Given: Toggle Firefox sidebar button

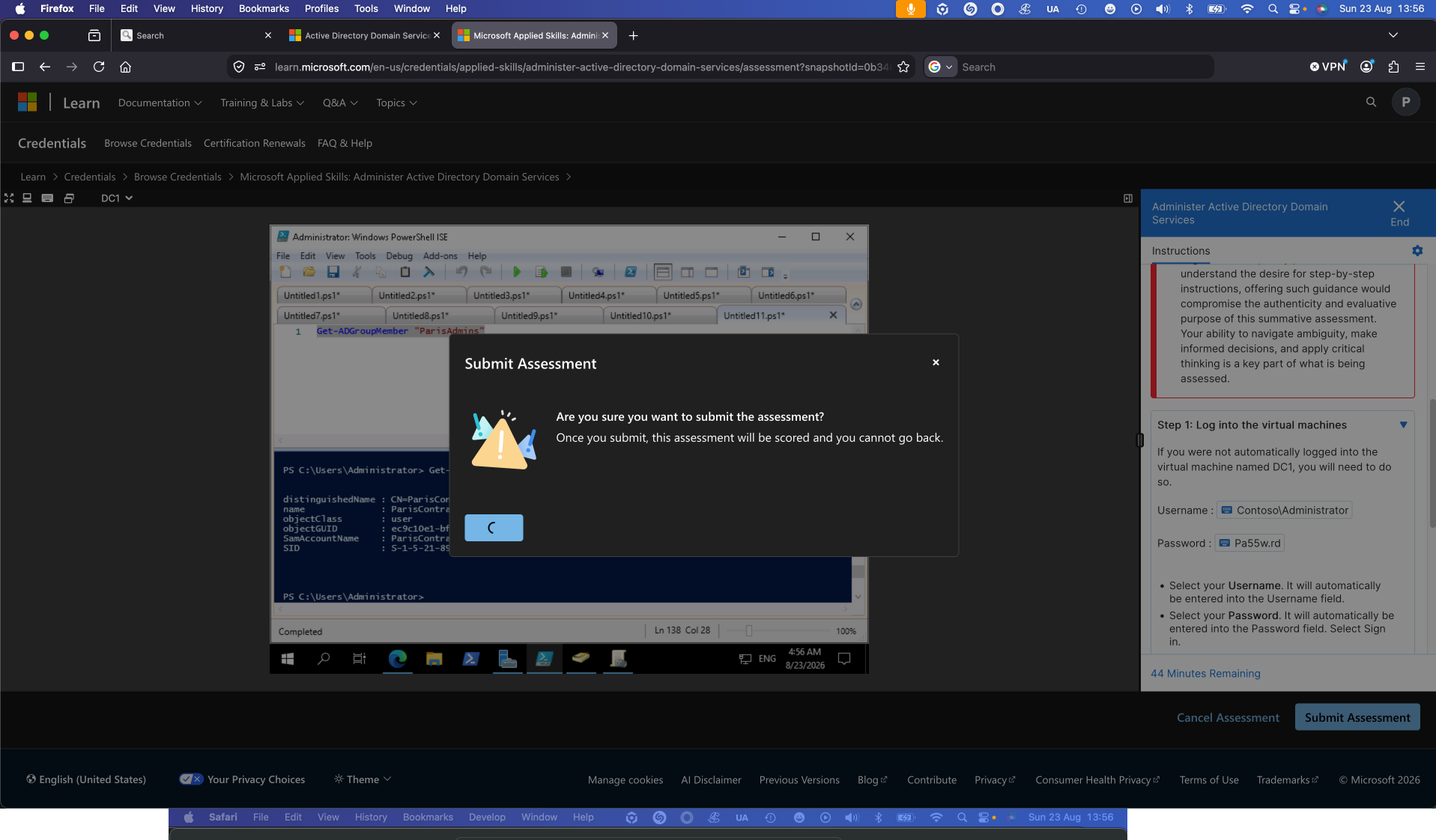Looking at the screenshot, I should [18, 67].
